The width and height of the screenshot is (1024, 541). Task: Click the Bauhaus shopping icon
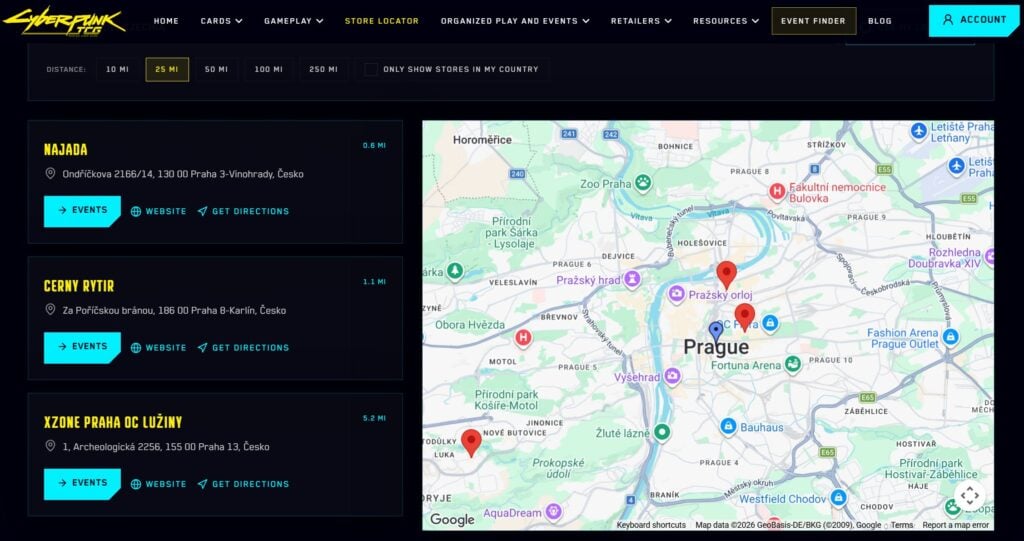click(x=728, y=427)
